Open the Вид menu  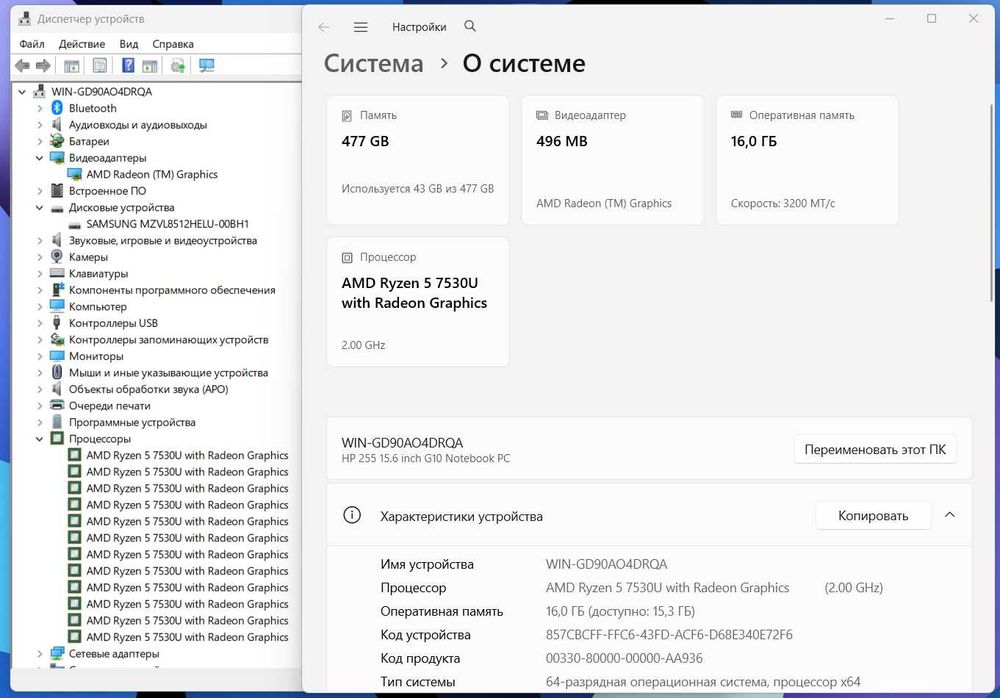(129, 44)
